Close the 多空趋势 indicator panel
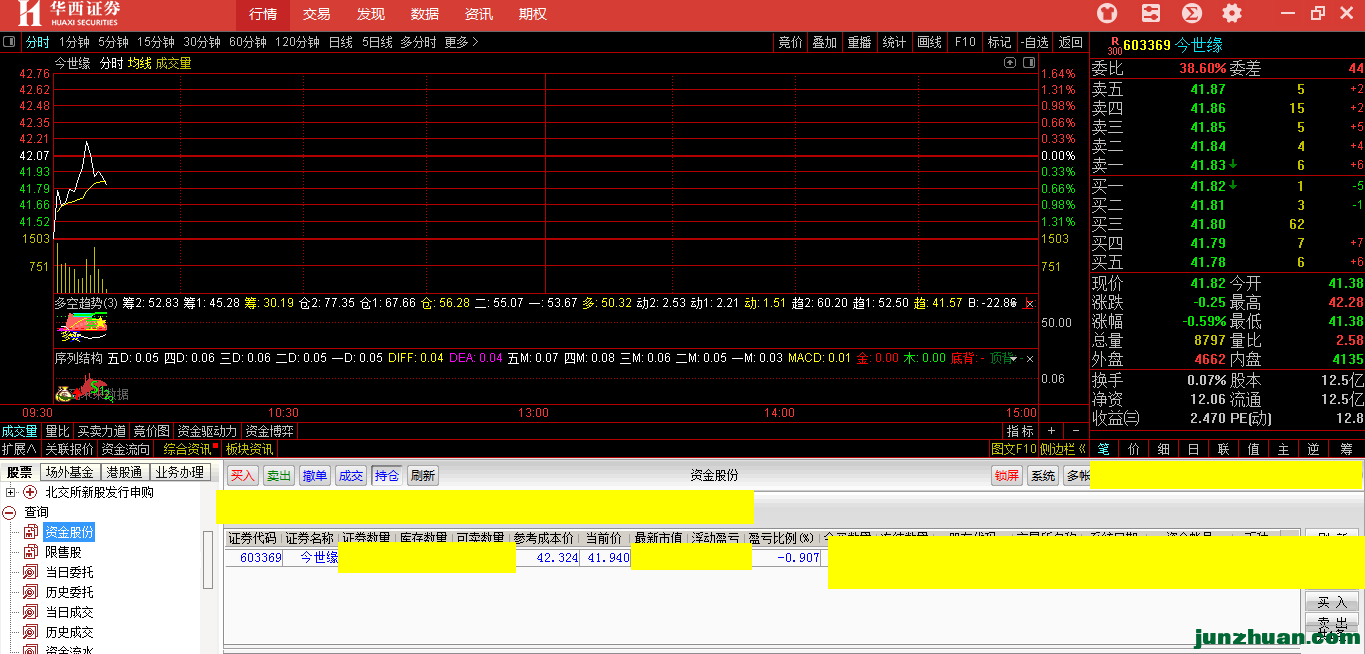Viewport: 1365px width, 654px height. pyautogui.click(x=1029, y=303)
